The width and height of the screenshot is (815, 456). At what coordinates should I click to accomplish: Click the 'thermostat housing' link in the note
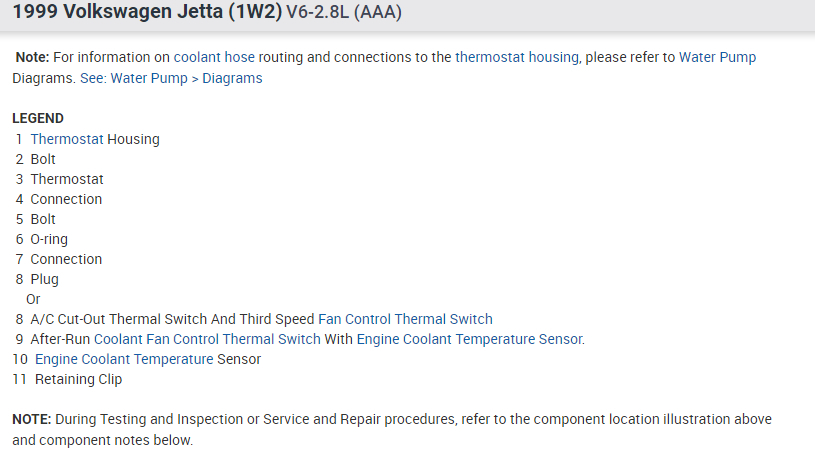click(516, 57)
